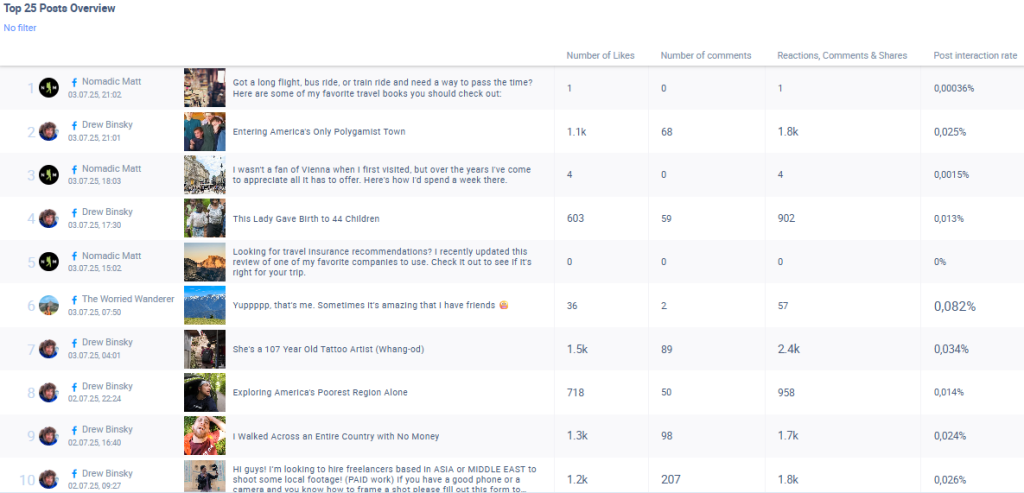The image size is (1024, 493).
Task: Open thumbnail of 107 Year Old Tattoo Artist post
Action: pyautogui.click(x=204, y=349)
